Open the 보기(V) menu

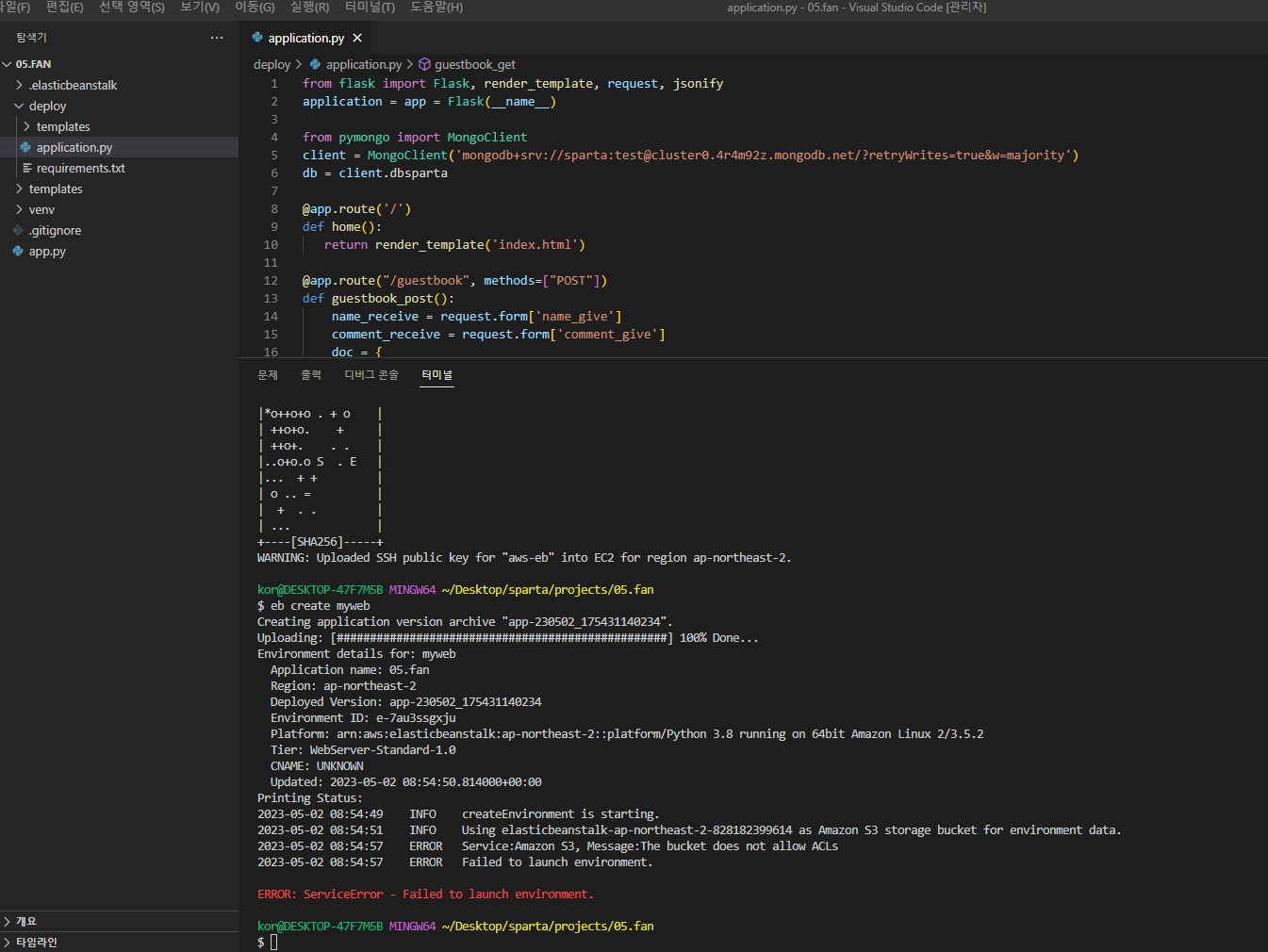click(200, 7)
